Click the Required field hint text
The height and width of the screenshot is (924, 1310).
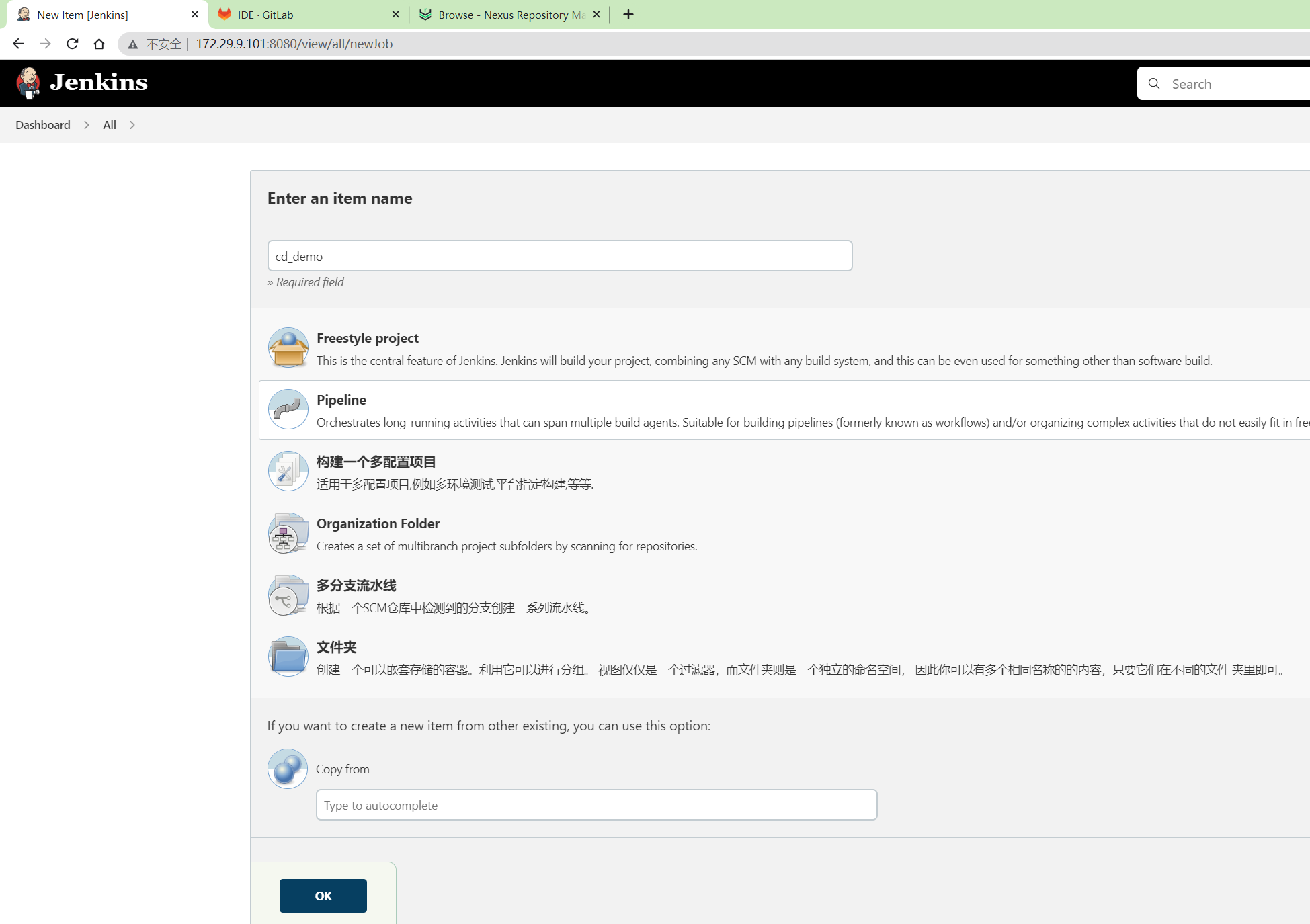[x=306, y=282]
